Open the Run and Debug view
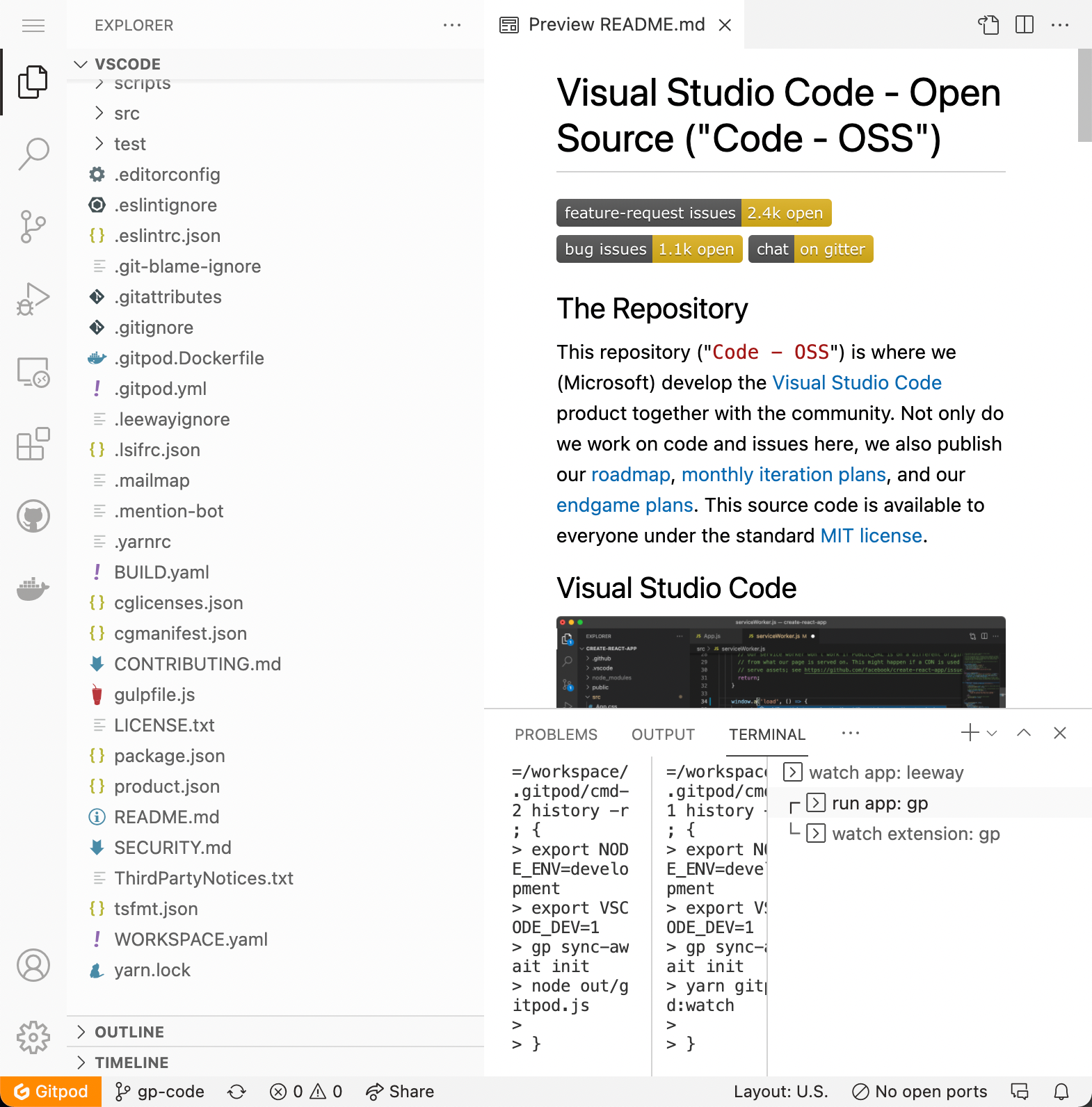 click(x=33, y=299)
